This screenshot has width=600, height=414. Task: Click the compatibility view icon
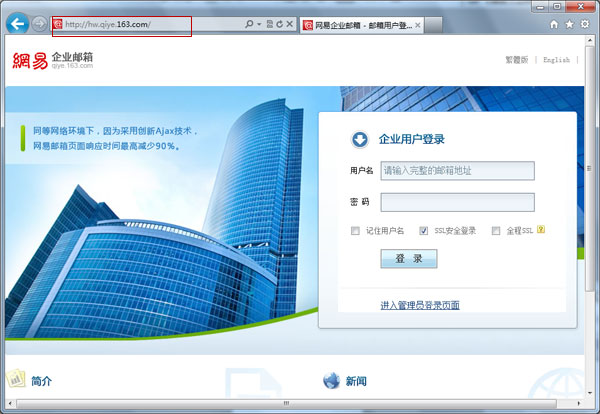click(270, 24)
